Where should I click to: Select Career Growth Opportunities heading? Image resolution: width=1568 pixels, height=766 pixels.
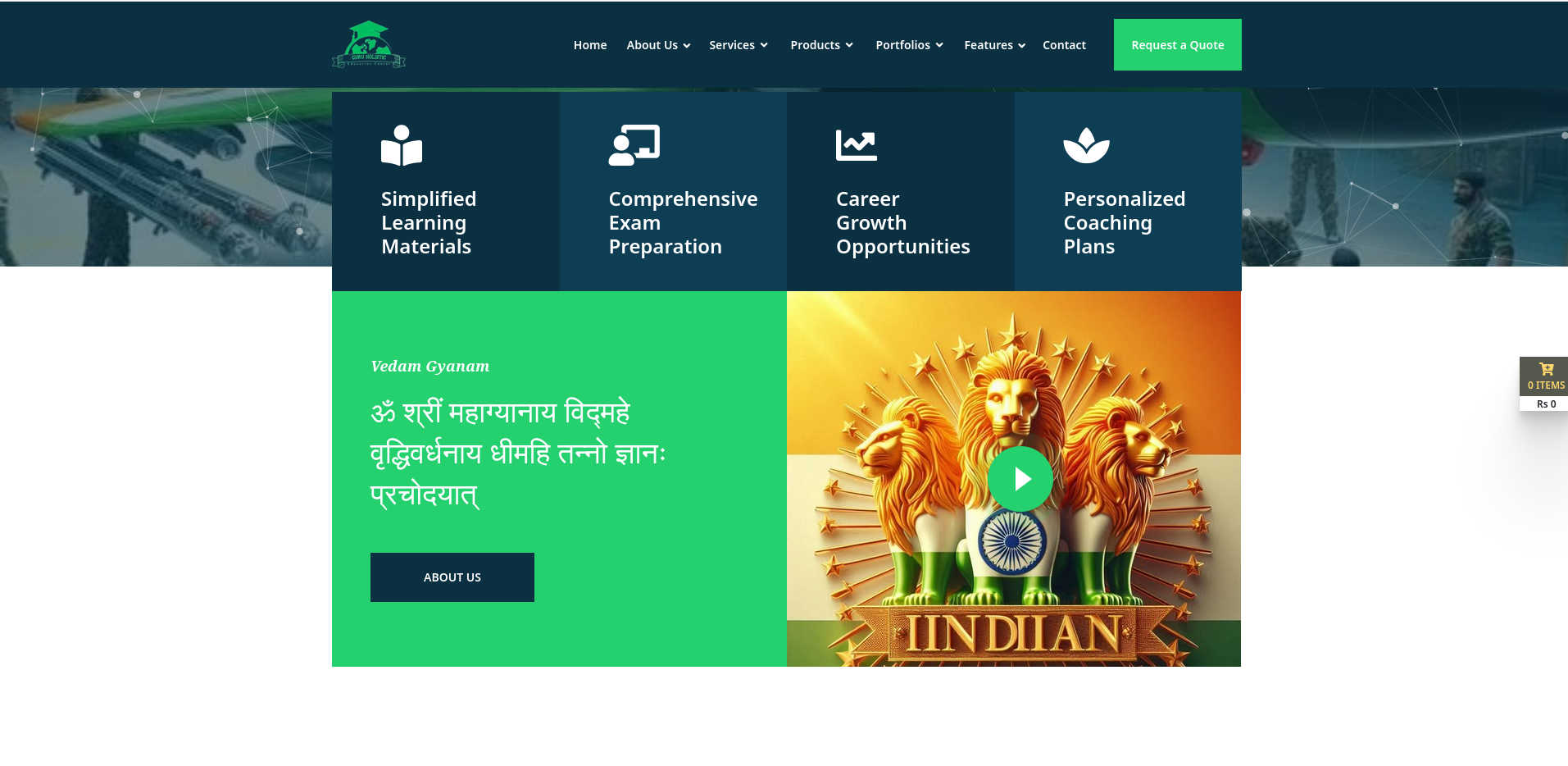pyautogui.click(x=903, y=223)
